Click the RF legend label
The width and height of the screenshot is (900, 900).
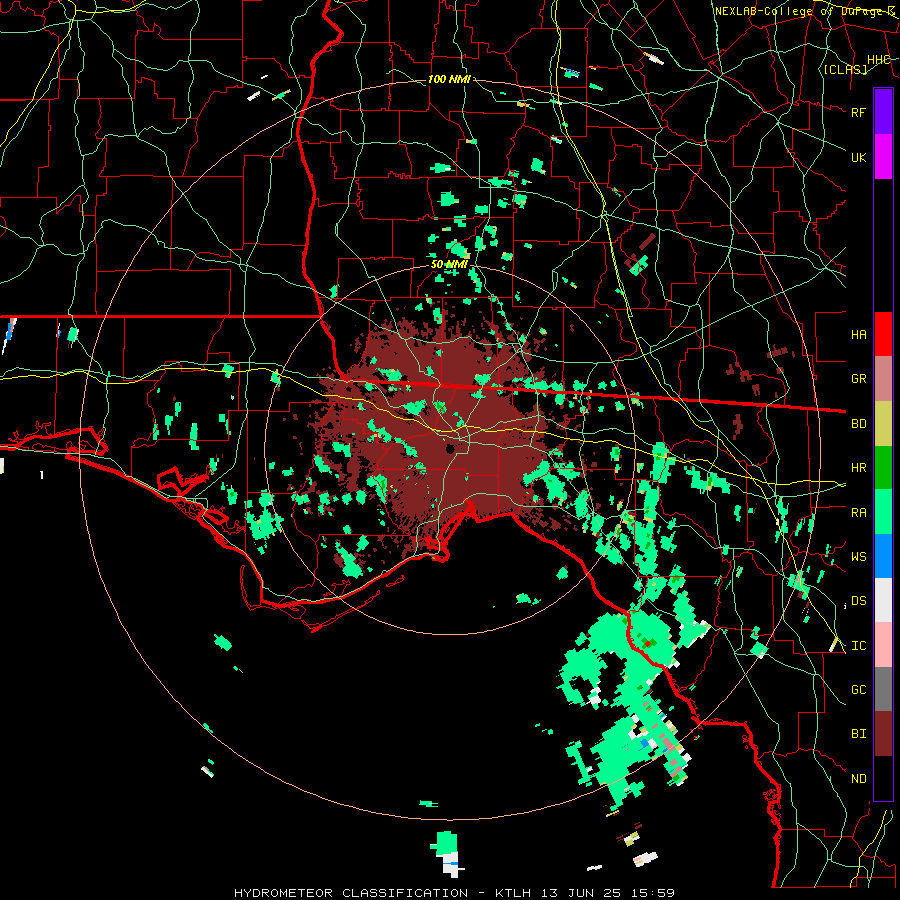pos(858,112)
